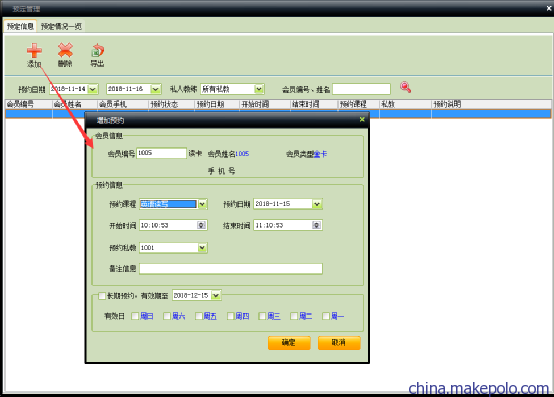This screenshot has width=554, height=397.
Task: Open the 预约日期 2018-11-15 dropdown
Action: point(317,204)
